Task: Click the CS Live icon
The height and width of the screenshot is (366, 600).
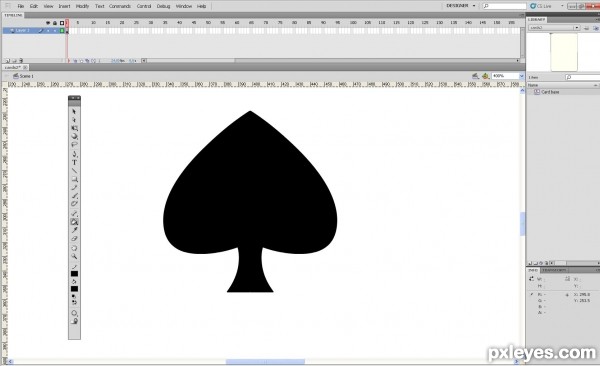Action: click(x=533, y=6)
